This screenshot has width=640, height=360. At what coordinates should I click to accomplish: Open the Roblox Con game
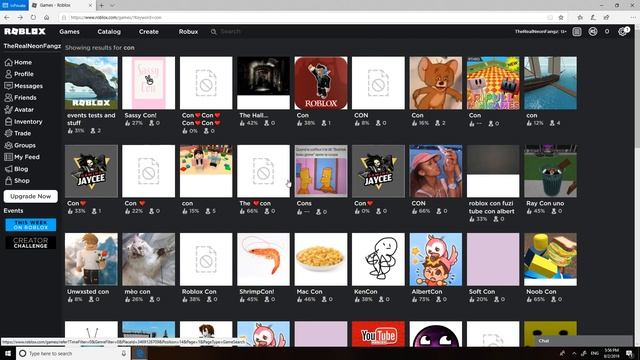(206, 260)
